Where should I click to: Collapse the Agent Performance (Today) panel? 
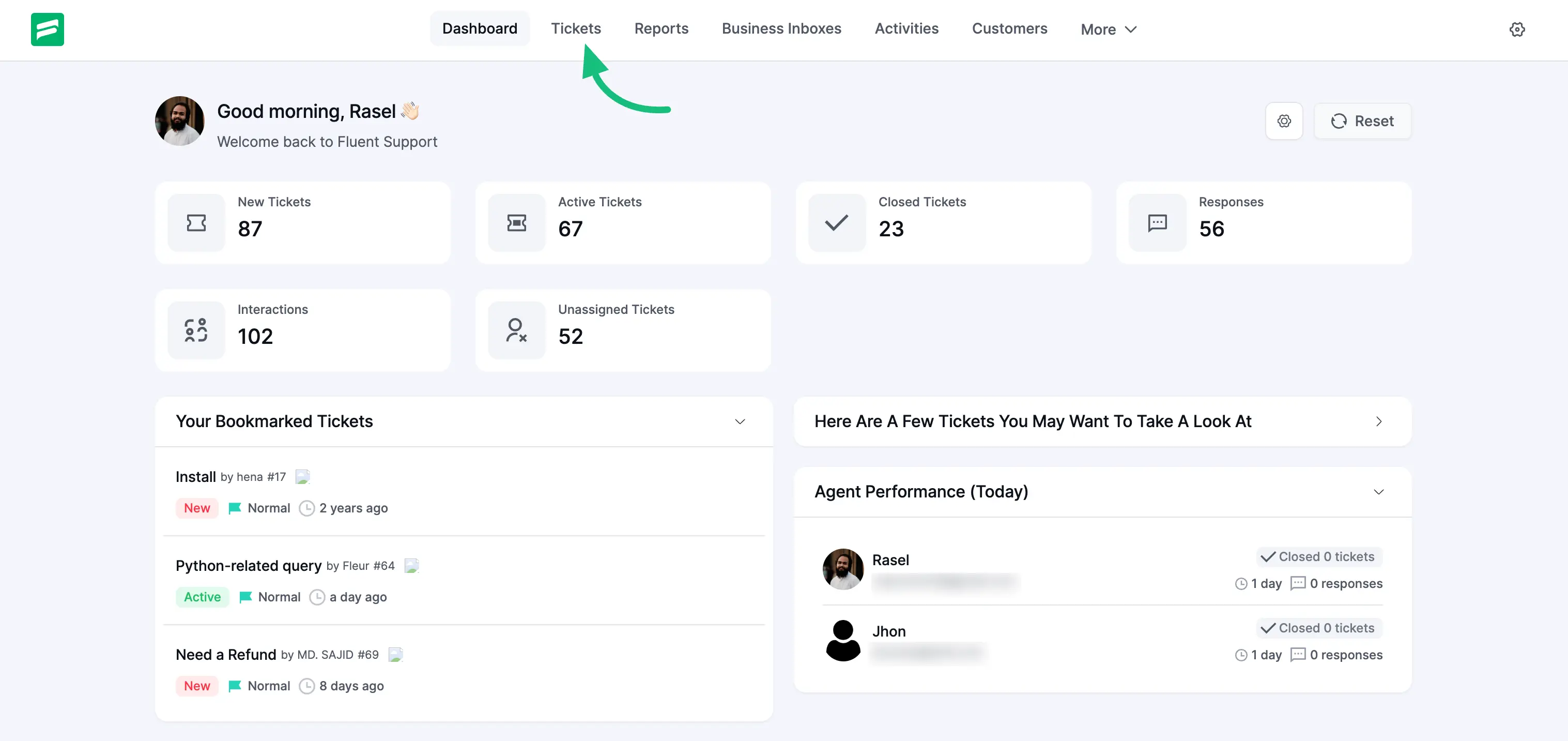(x=1379, y=492)
